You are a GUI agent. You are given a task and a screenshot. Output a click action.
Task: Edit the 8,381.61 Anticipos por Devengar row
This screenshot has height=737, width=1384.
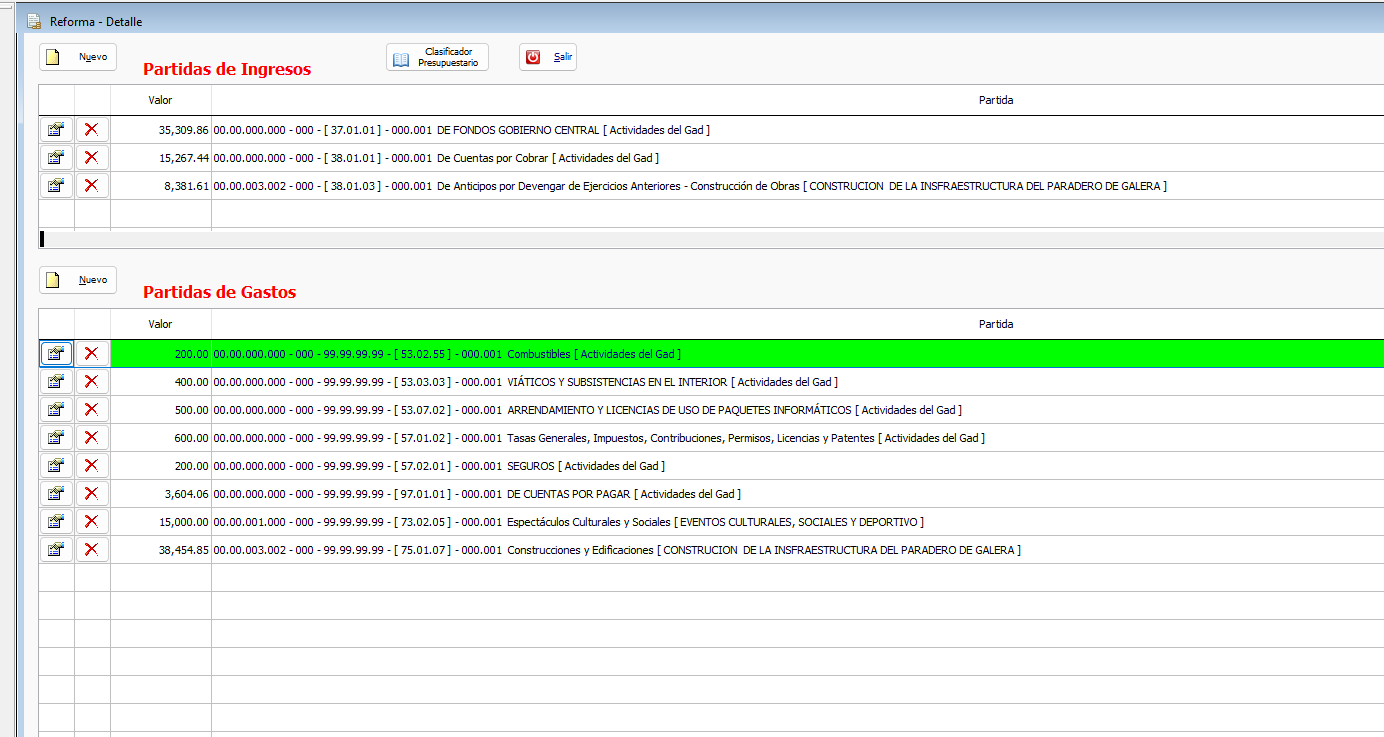click(56, 186)
